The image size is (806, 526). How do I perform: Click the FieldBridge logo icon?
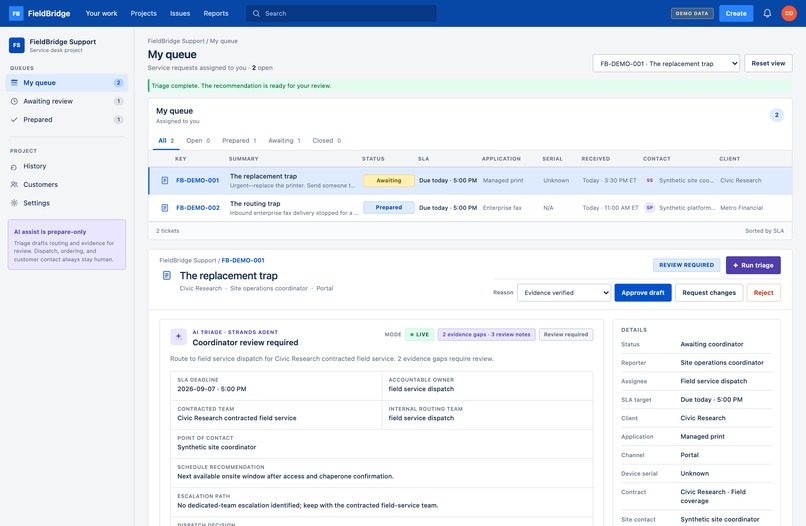[x=16, y=13]
